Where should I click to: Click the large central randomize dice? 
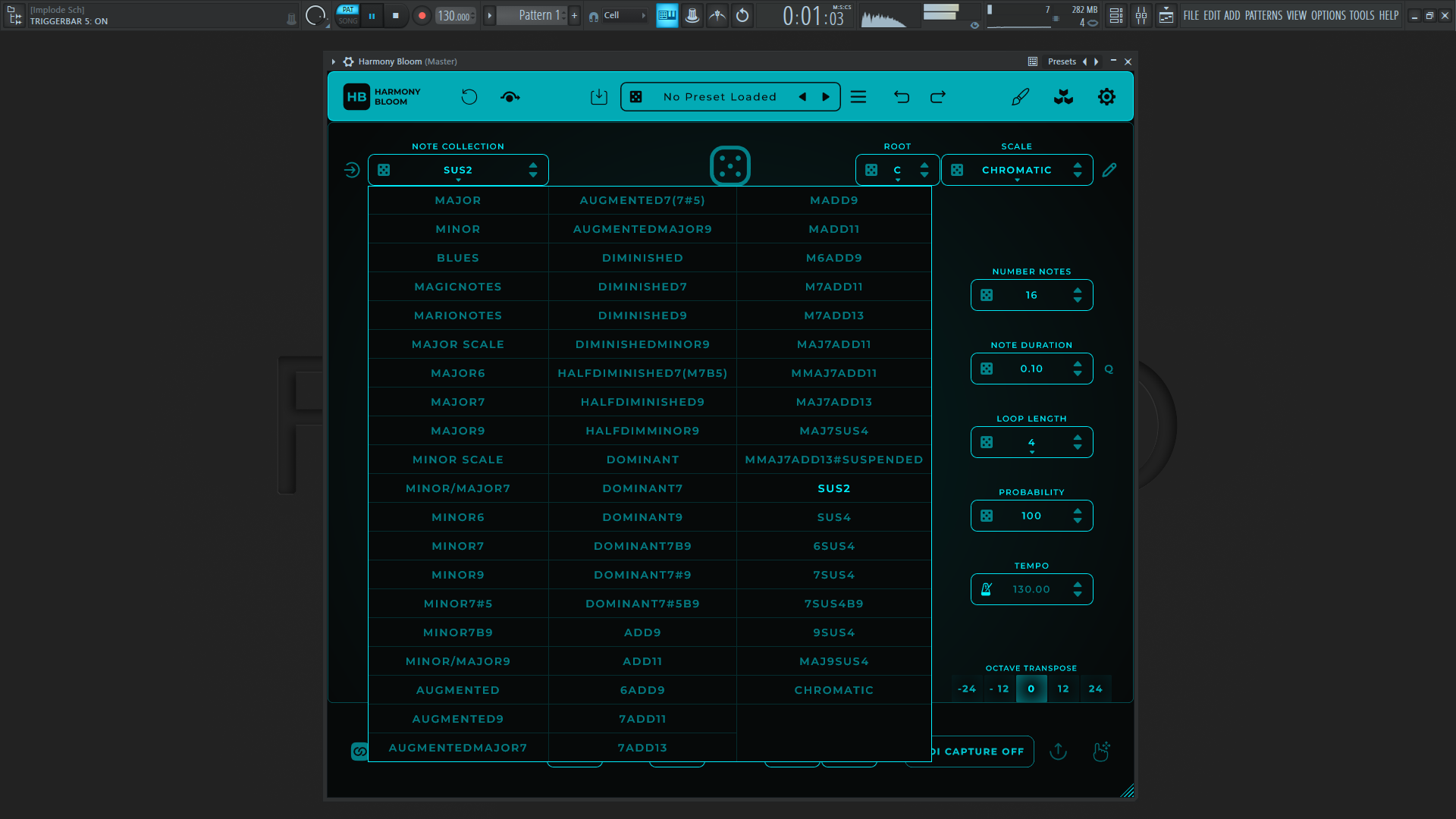click(x=730, y=166)
